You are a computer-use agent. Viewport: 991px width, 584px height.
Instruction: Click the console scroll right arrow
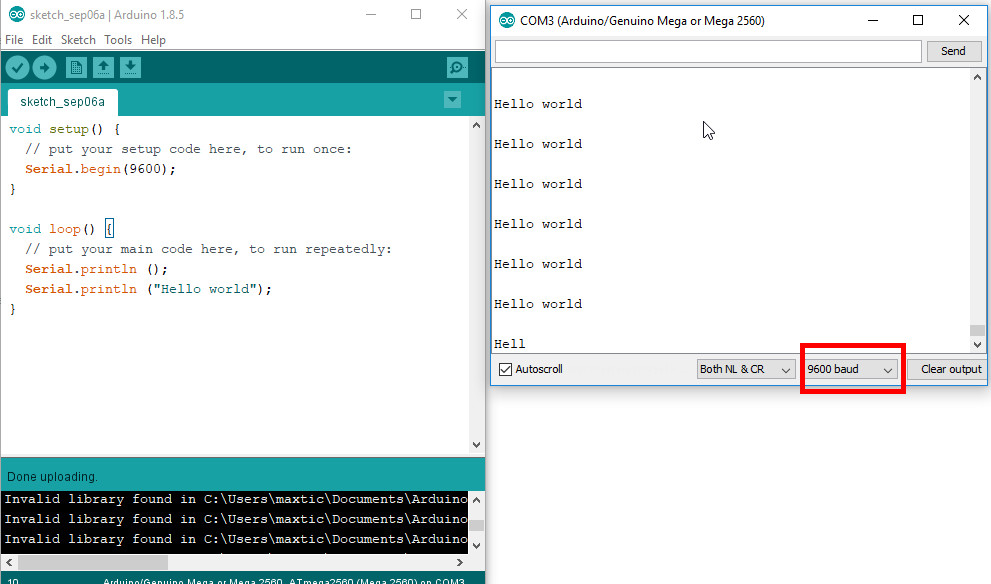coord(459,562)
